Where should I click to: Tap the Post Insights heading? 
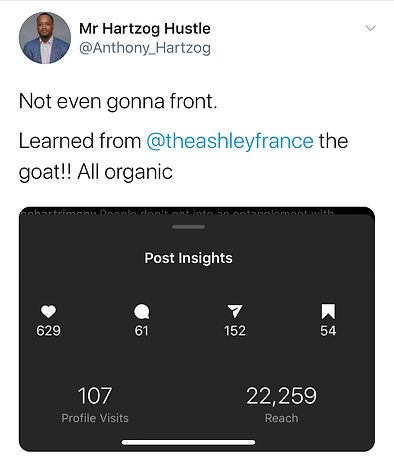pos(188,258)
